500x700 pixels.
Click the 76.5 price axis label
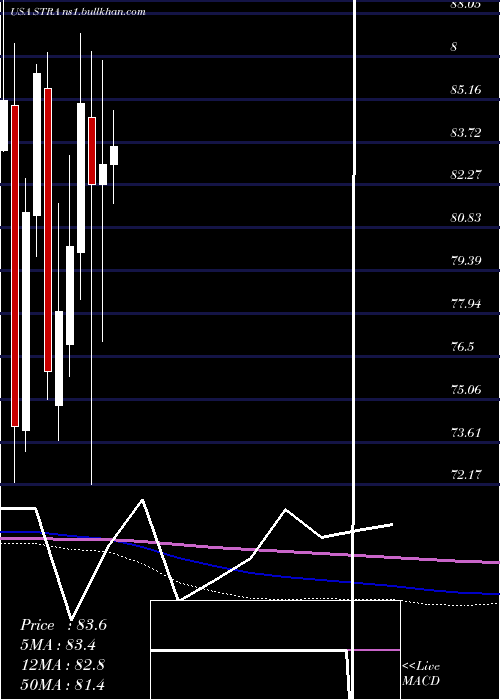pyautogui.click(x=462, y=347)
